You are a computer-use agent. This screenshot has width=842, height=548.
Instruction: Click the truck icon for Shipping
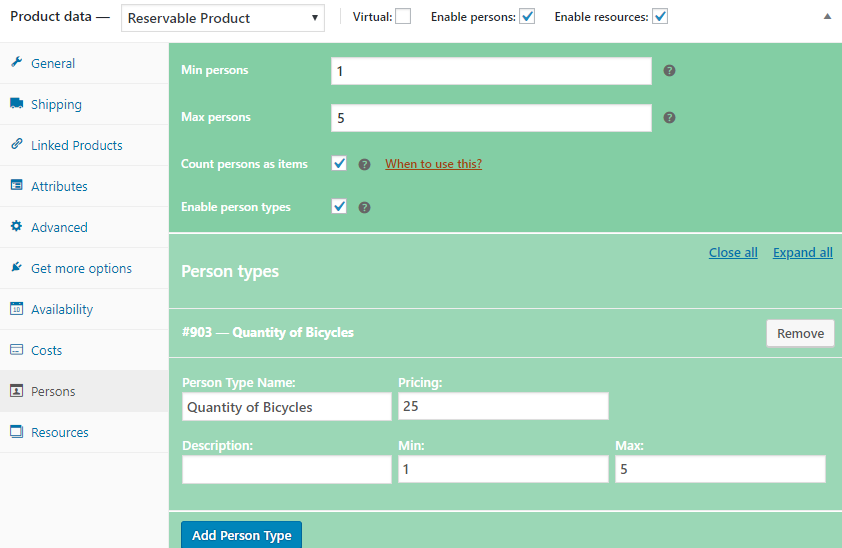point(16,104)
